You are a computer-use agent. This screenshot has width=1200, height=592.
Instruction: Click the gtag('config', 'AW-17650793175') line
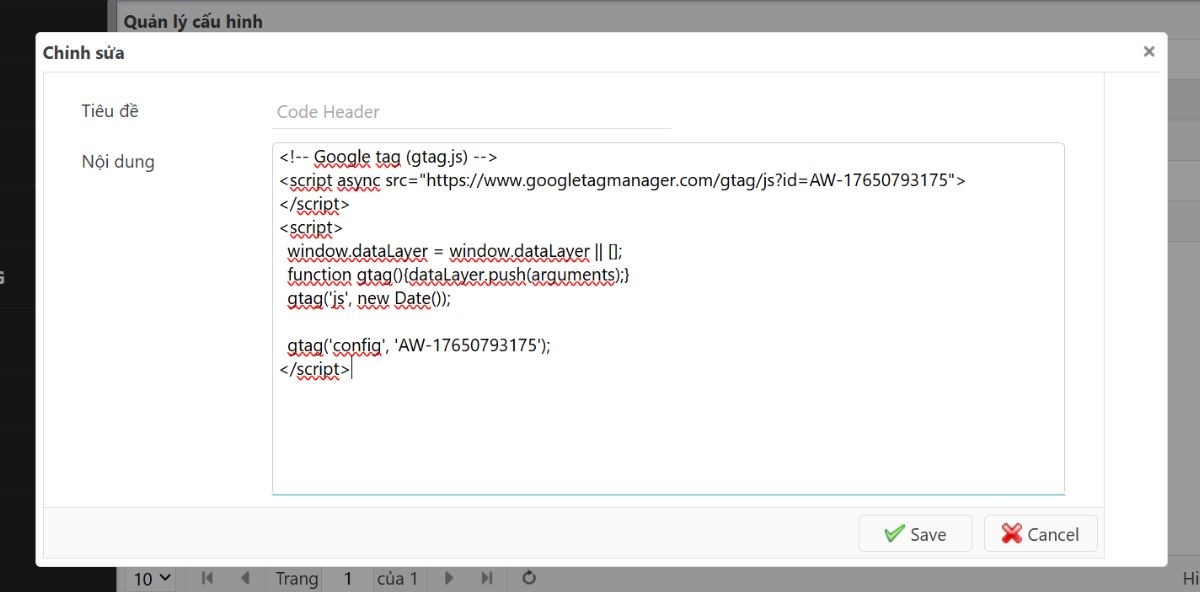[x=419, y=345]
